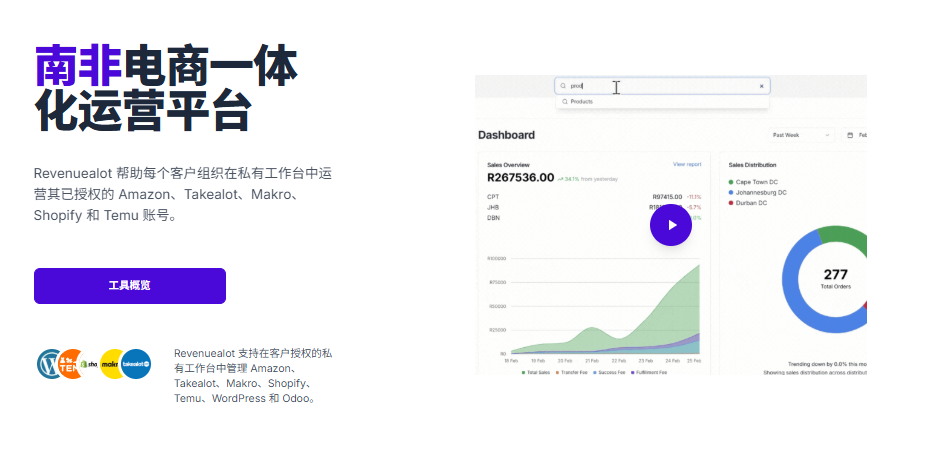Click the "277 Total Orders" donut center
This screenshot has height=465, width=943.
click(x=835, y=279)
